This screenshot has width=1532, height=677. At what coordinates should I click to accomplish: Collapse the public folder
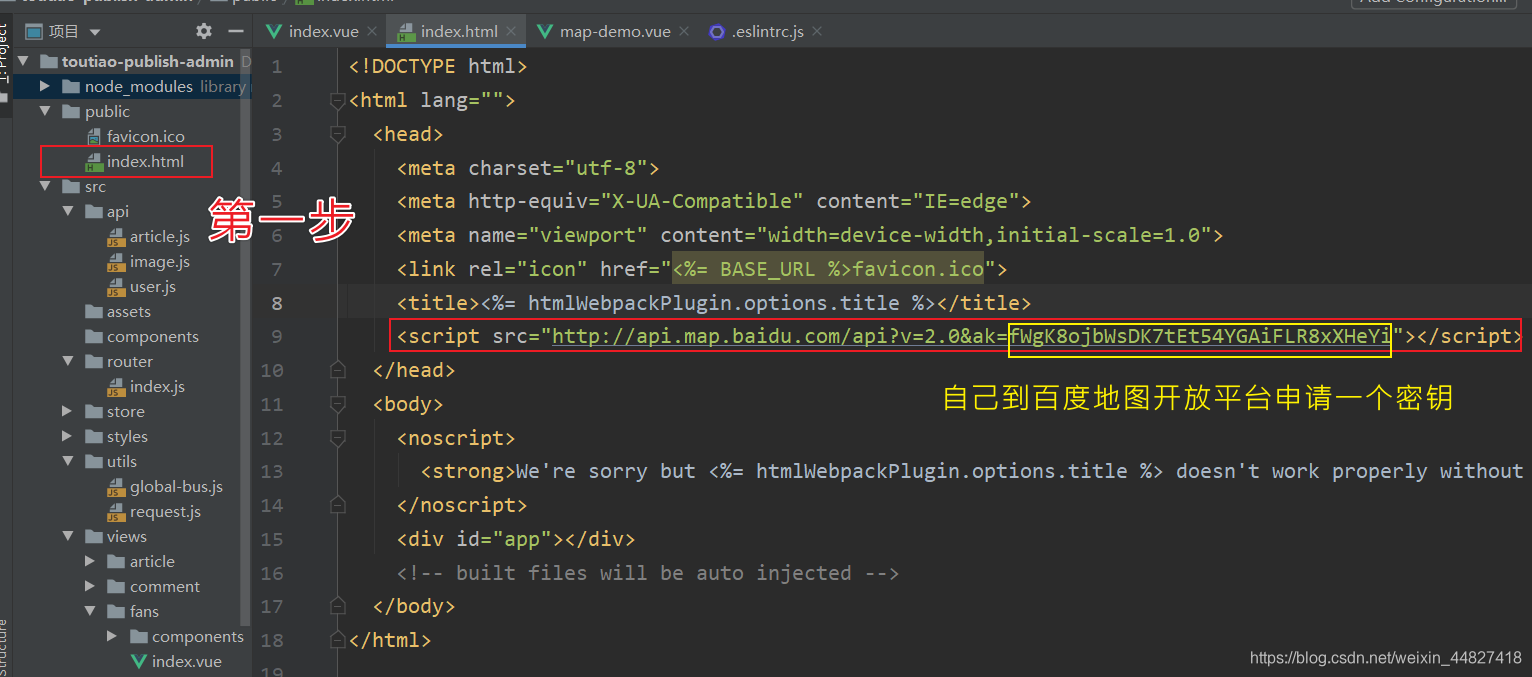[45, 111]
